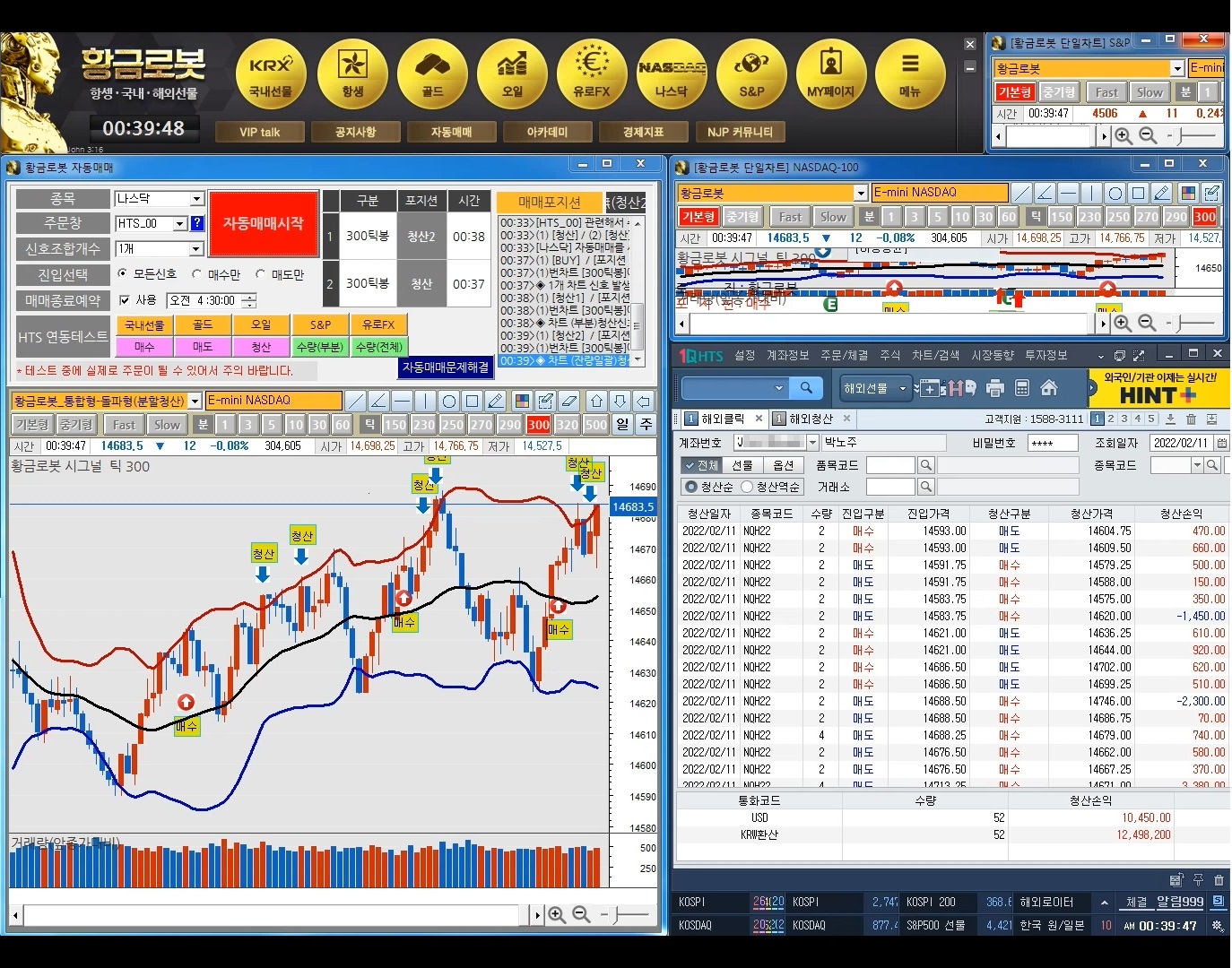Toggle 사용 checkbox for 매매종료예약
The height and width of the screenshot is (968, 1232).
point(125,300)
